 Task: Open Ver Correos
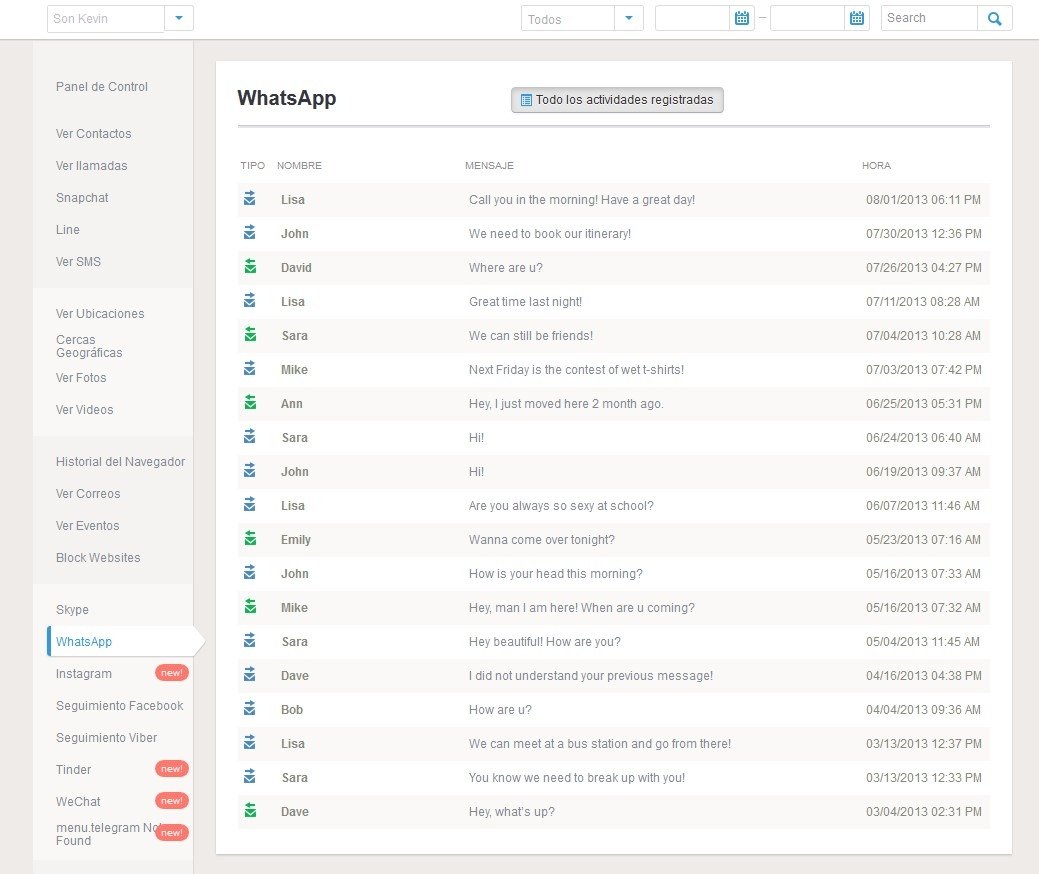point(88,494)
